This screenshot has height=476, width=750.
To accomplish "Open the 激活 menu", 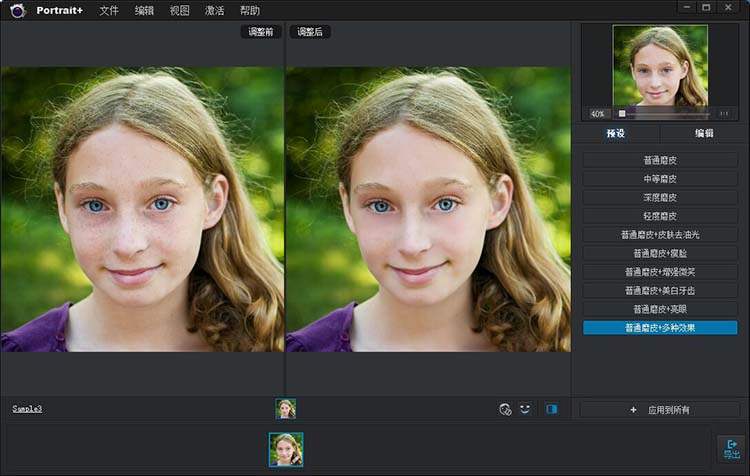I will (x=214, y=10).
